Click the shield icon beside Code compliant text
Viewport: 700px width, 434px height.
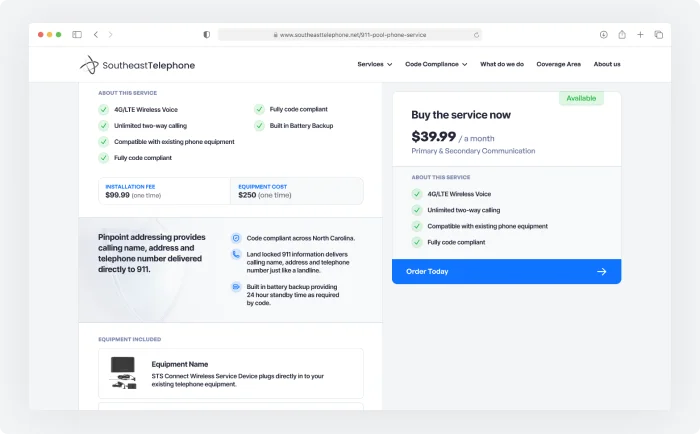coord(236,238)
